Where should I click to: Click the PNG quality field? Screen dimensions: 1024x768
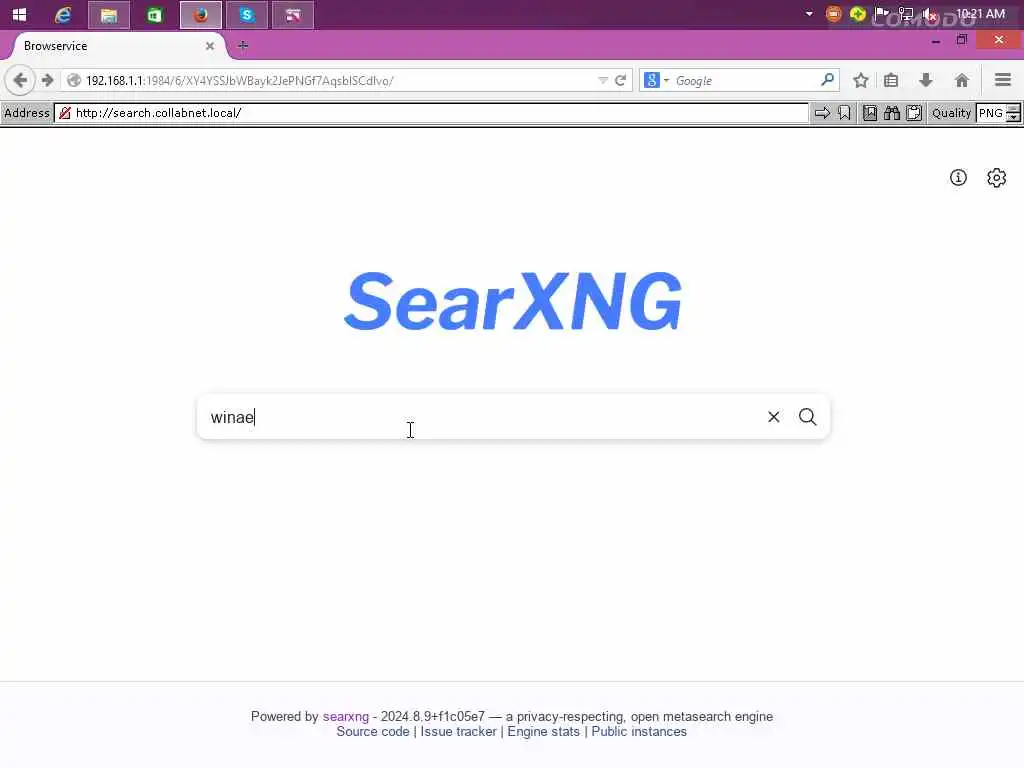pyautogui.click(x=991, y=113)
